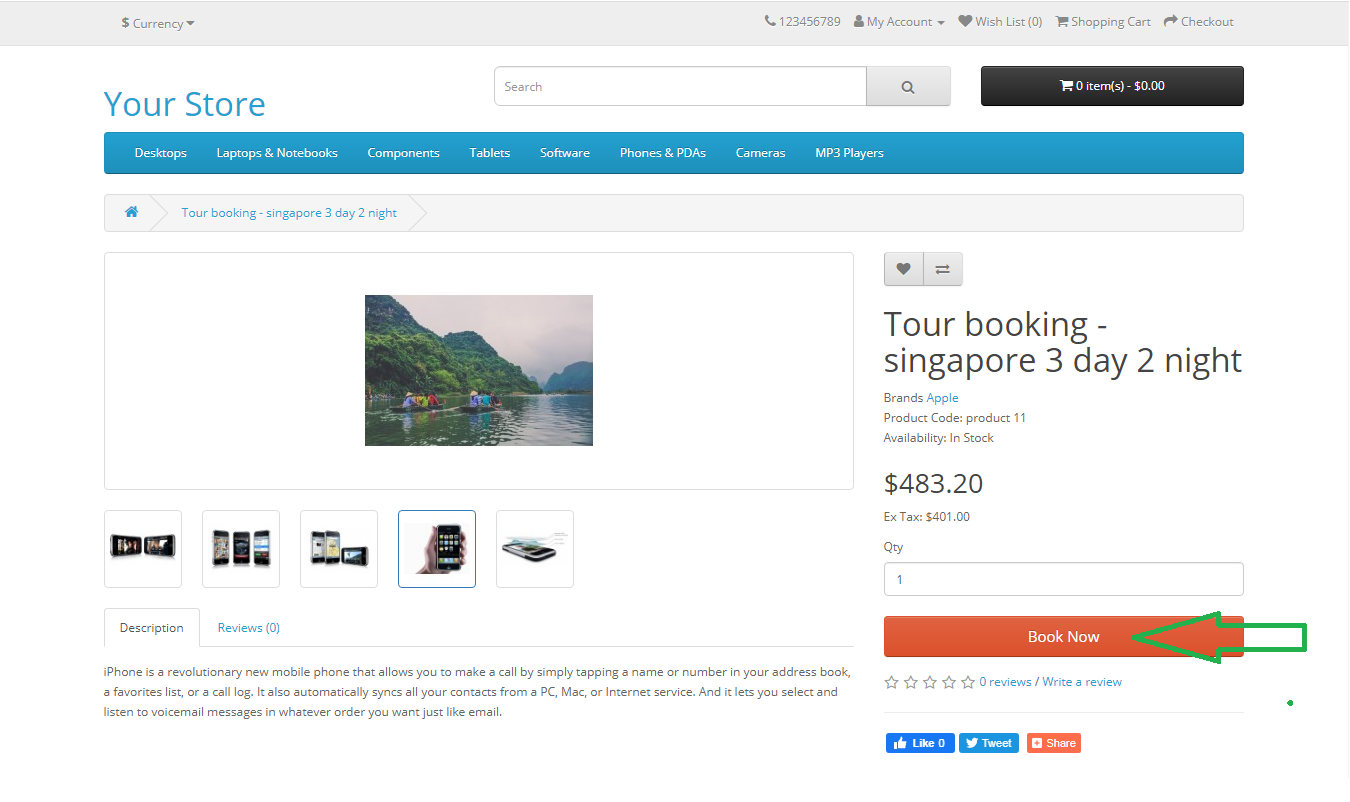
Task: Add product to wish list heart icon
Action: coord(904,269)
